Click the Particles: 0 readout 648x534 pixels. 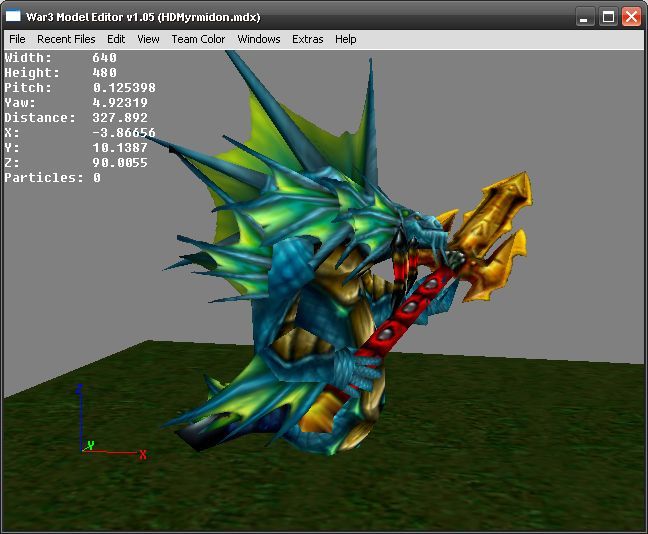click(x=52, y=178)
